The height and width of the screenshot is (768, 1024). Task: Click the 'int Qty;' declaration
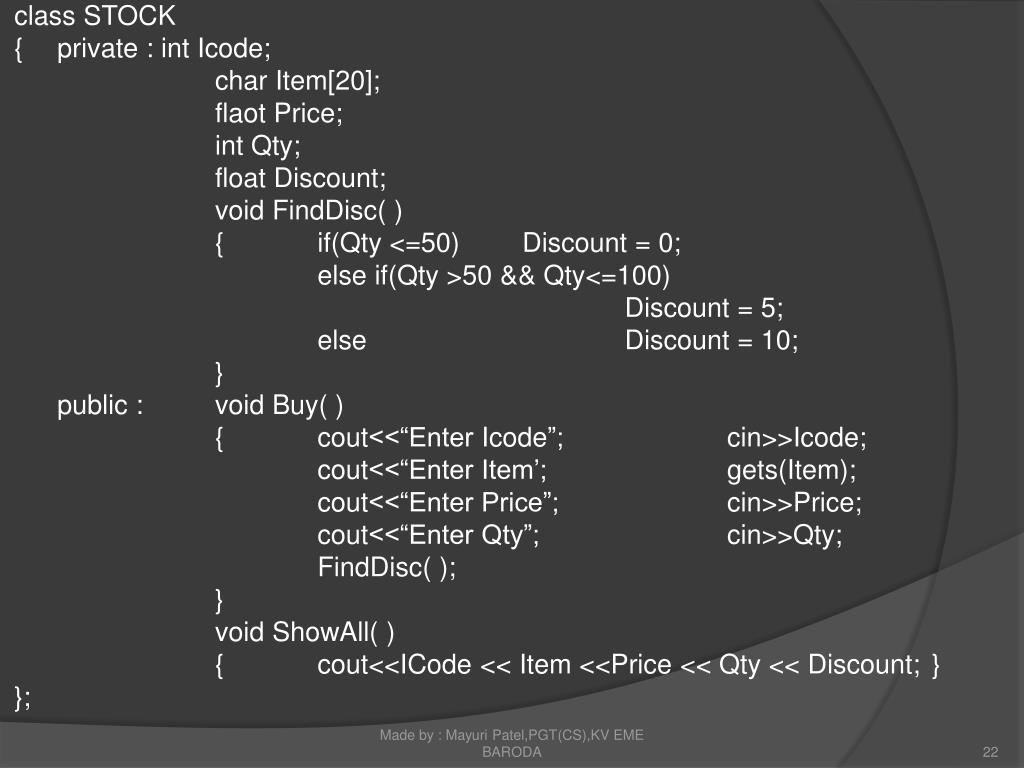[x=258, y=146]
